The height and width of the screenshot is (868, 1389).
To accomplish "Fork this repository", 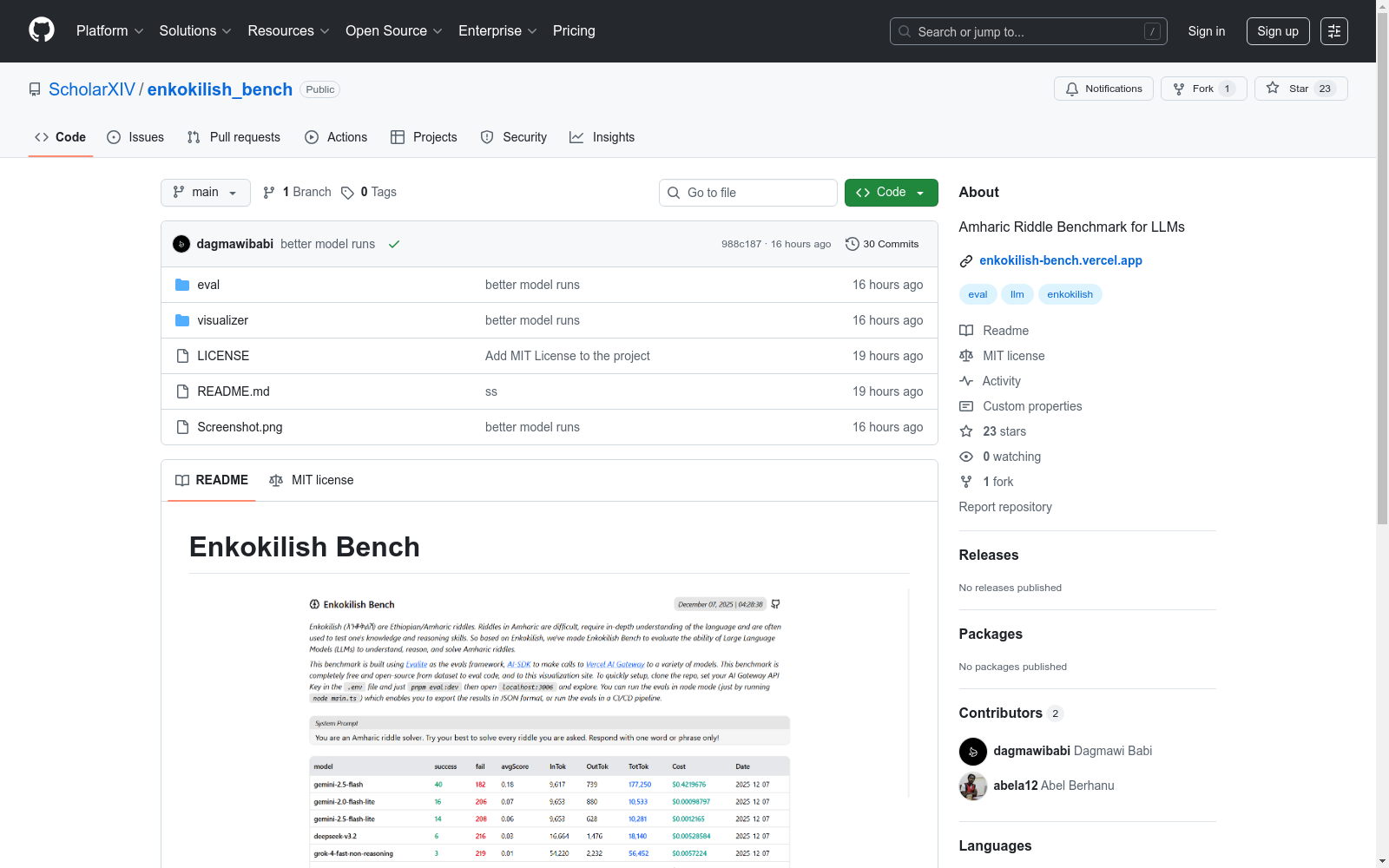I will tap(1204, 89).
